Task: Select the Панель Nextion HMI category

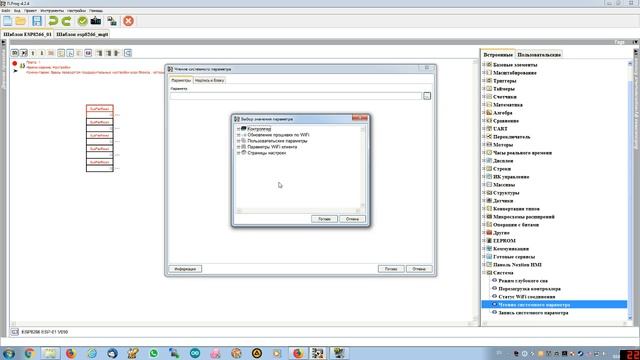Action: point(517,264)
